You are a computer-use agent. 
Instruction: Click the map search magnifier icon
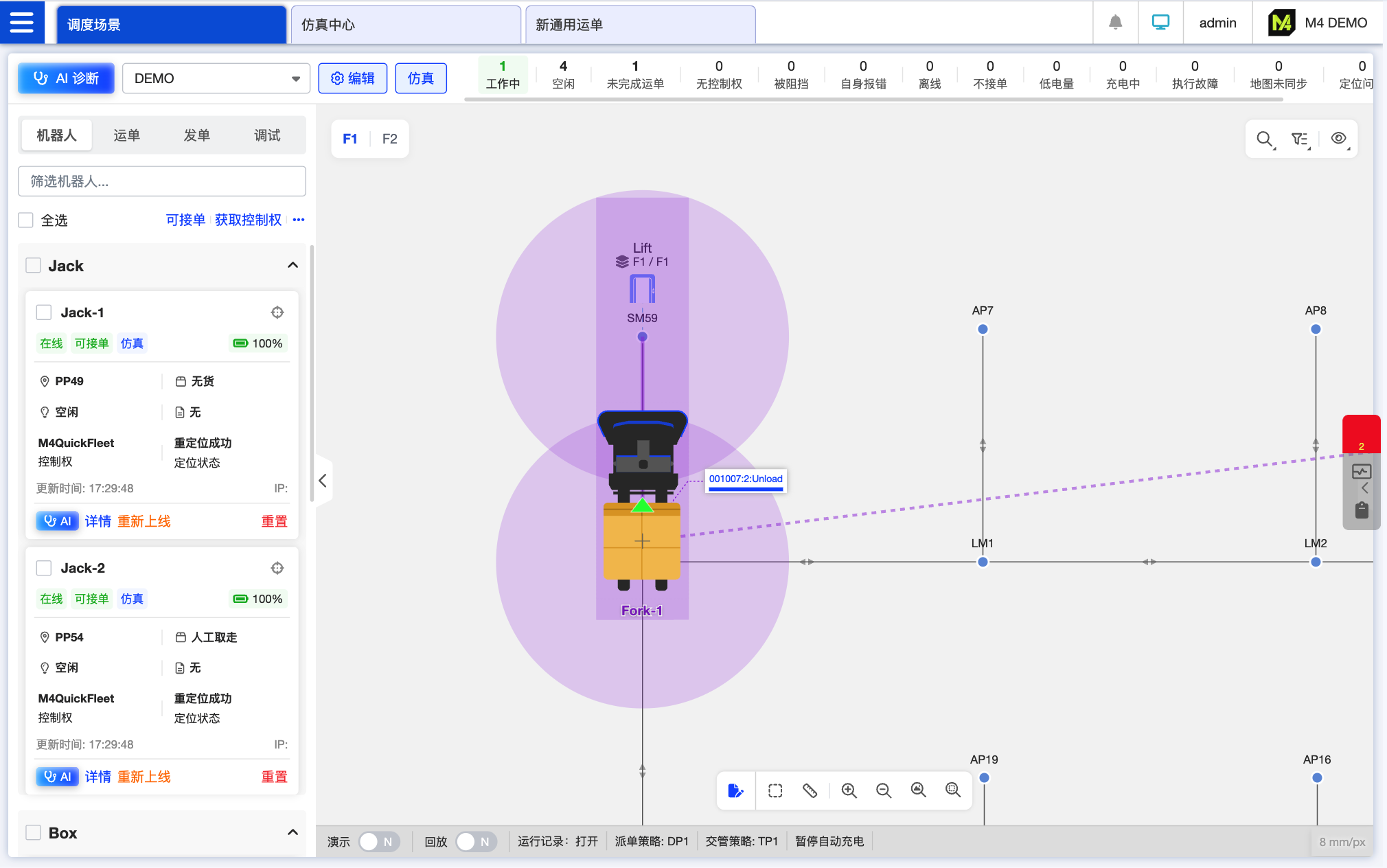point(1264,139)
